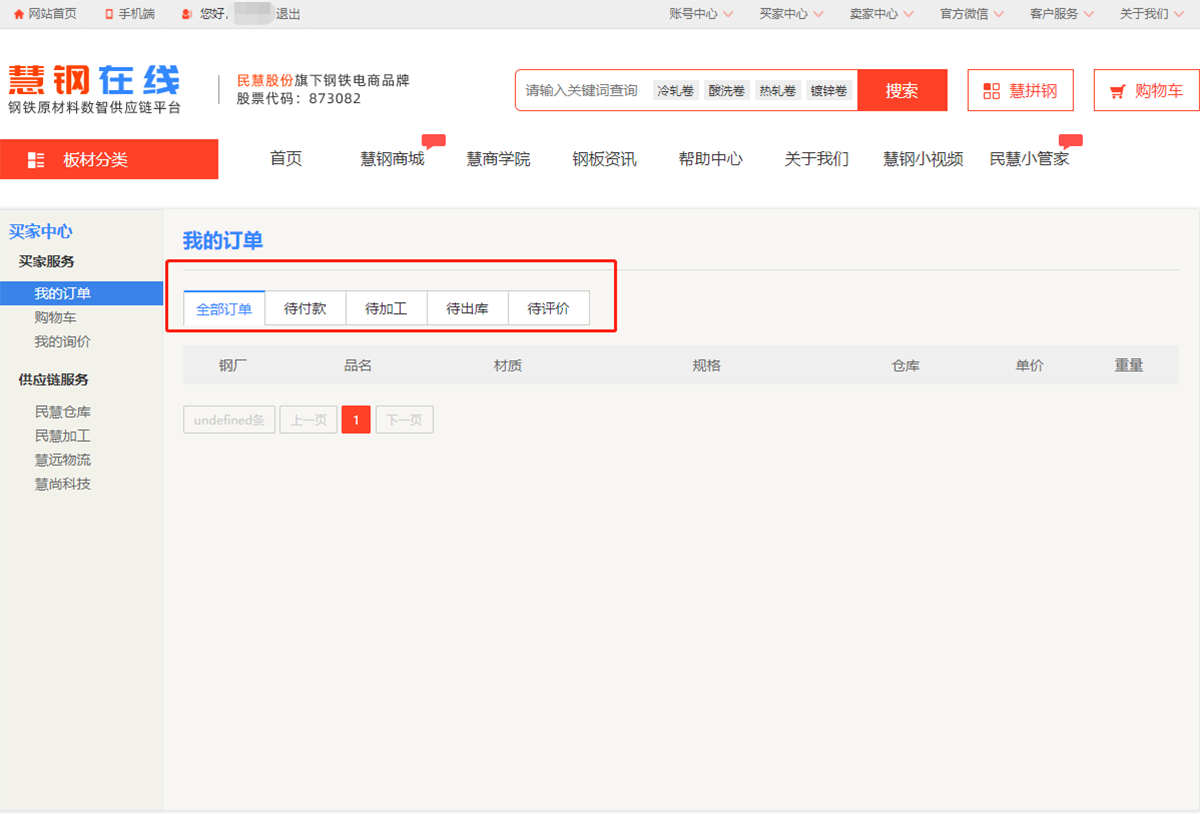Select the 待出库 orders tab
The height and width of the screenshot is (814, 1200).
point(467,308)
